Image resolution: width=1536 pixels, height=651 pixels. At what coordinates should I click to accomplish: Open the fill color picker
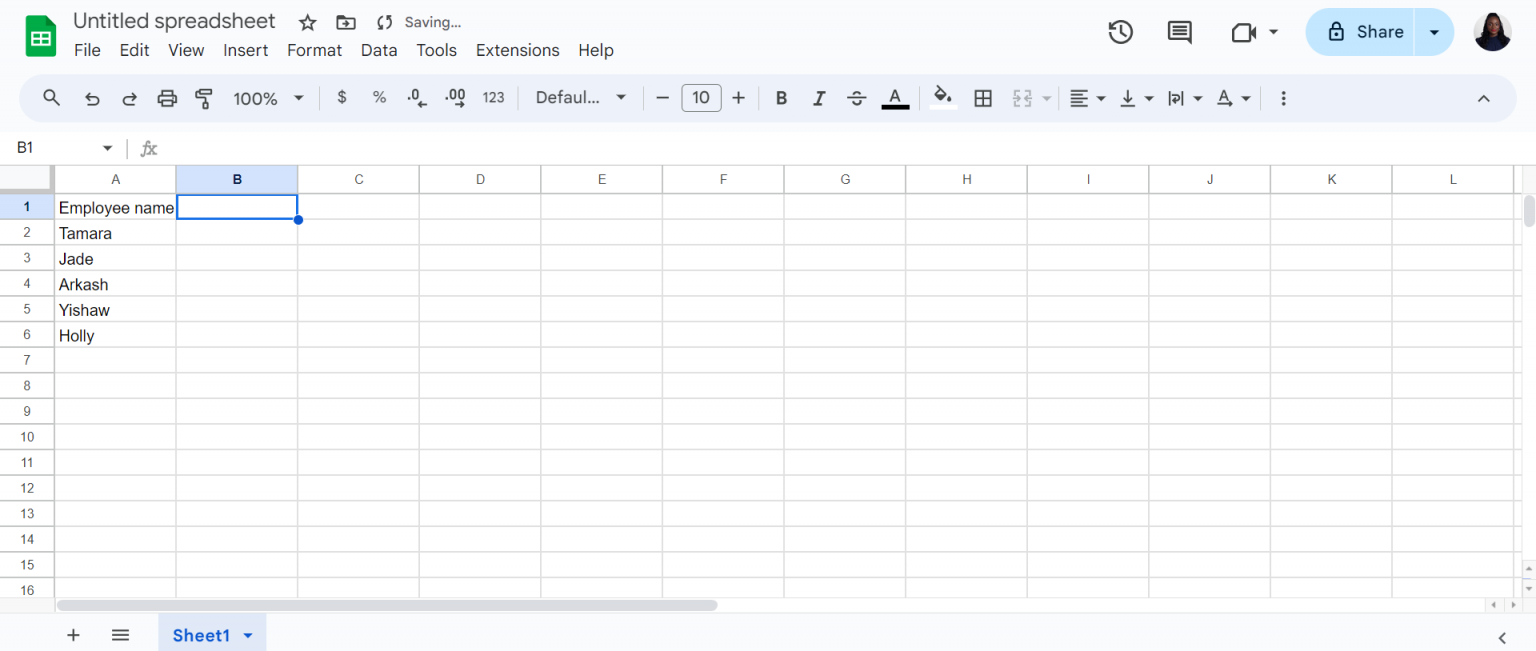coord(941,98)
